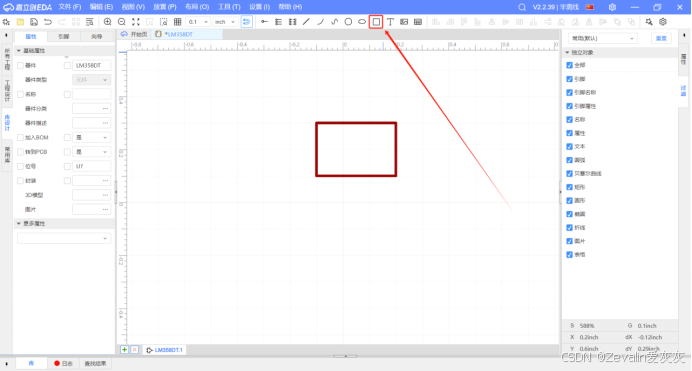Viewport: 692px width, 371px height.
Task: Open the 工具 (T) menu
Action: 229,7
